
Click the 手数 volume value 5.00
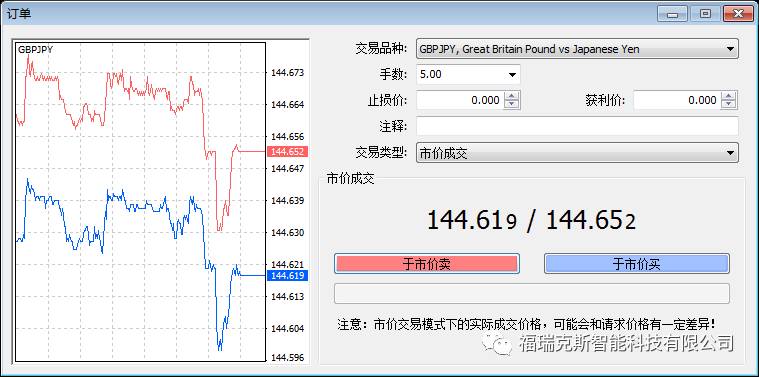(431, 75)
